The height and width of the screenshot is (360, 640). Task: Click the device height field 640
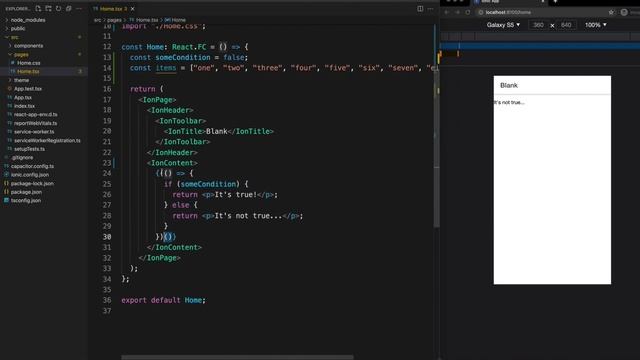pos(566,25)
